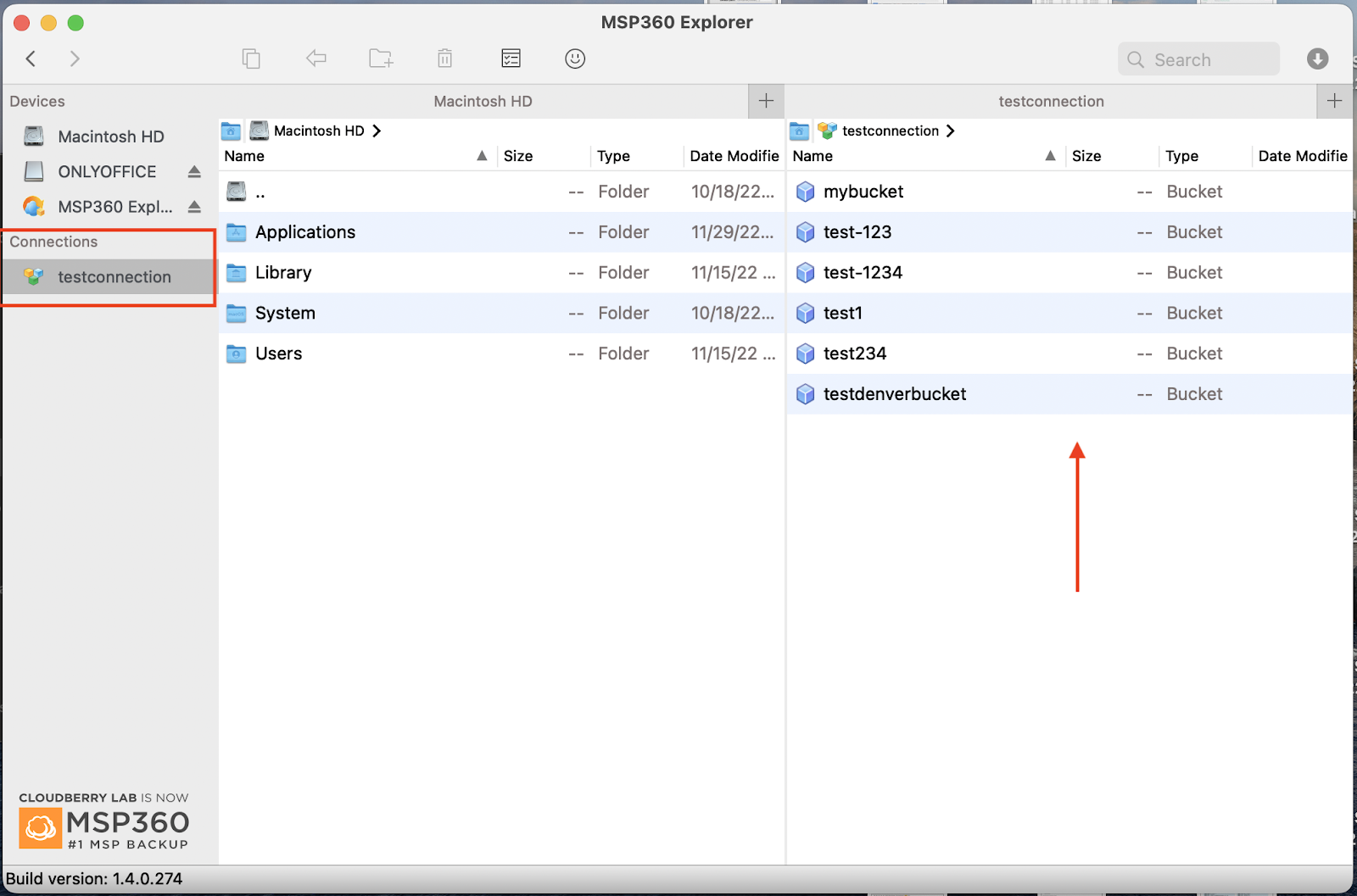Click the test1 cube icon
The height and width of the screenshot is (896, 1357).
tap(806, 314)
